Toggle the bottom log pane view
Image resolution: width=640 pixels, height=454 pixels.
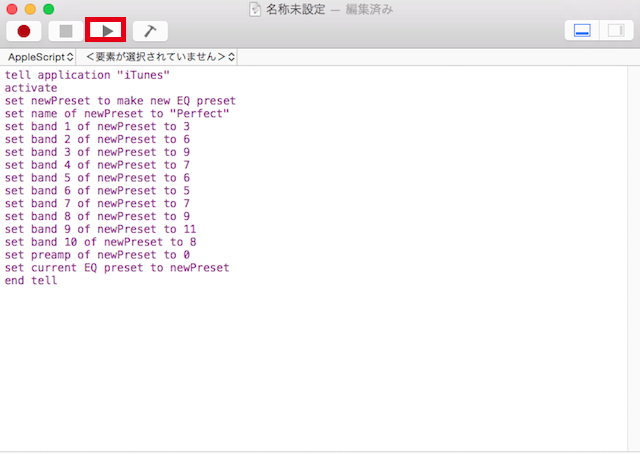582,31
